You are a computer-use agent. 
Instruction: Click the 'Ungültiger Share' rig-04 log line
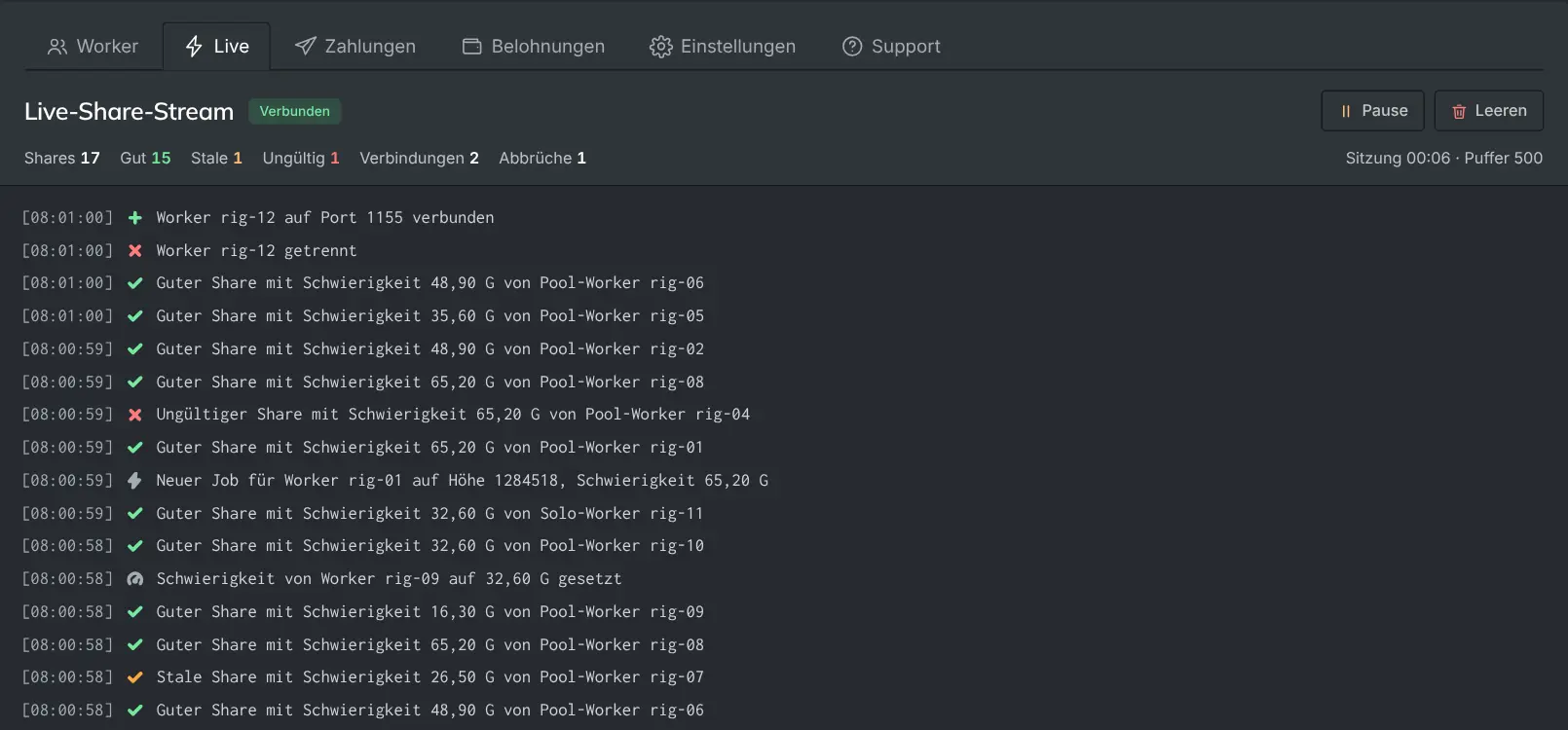(x=453, y=415)
